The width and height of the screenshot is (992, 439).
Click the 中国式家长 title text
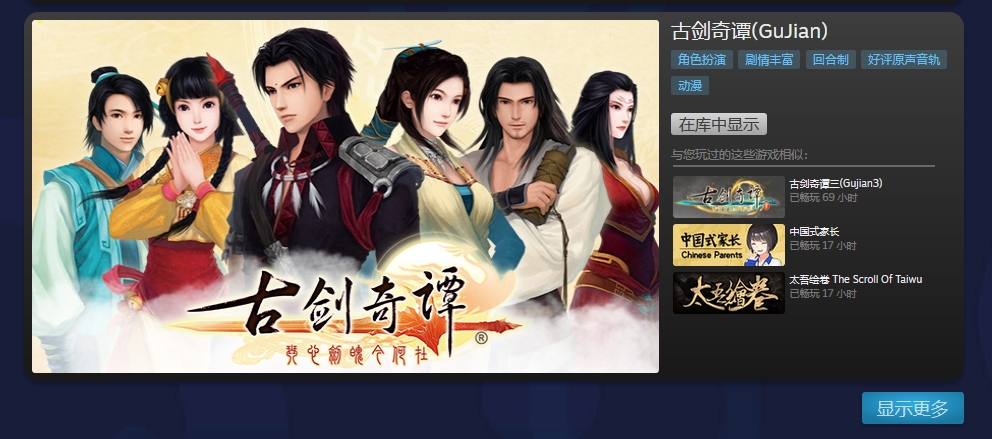click(x=814, y=232)
